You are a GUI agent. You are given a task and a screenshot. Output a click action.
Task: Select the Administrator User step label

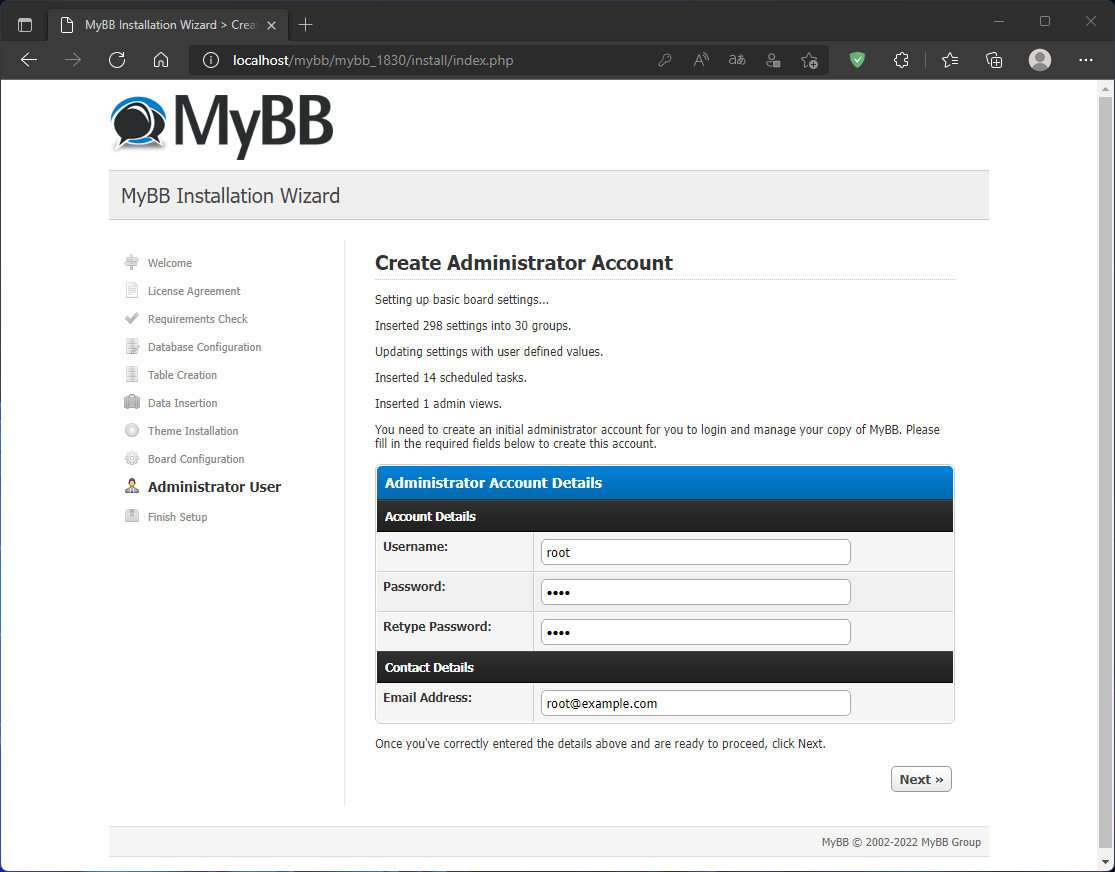pos(214,487)
